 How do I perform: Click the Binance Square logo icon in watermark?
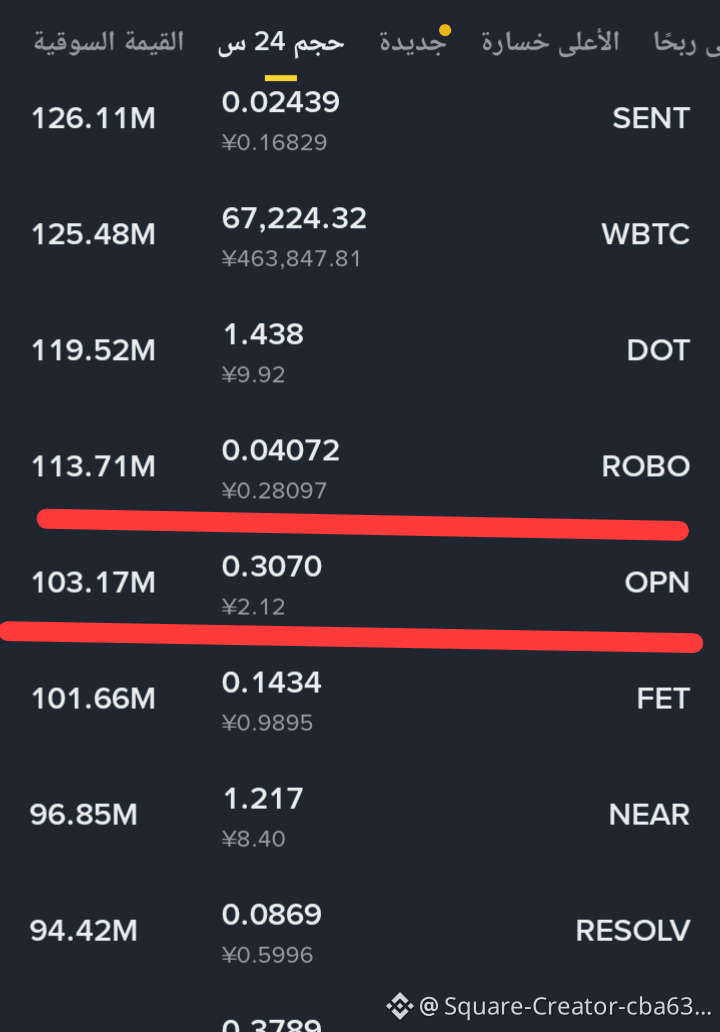[x=399, y=1006]
